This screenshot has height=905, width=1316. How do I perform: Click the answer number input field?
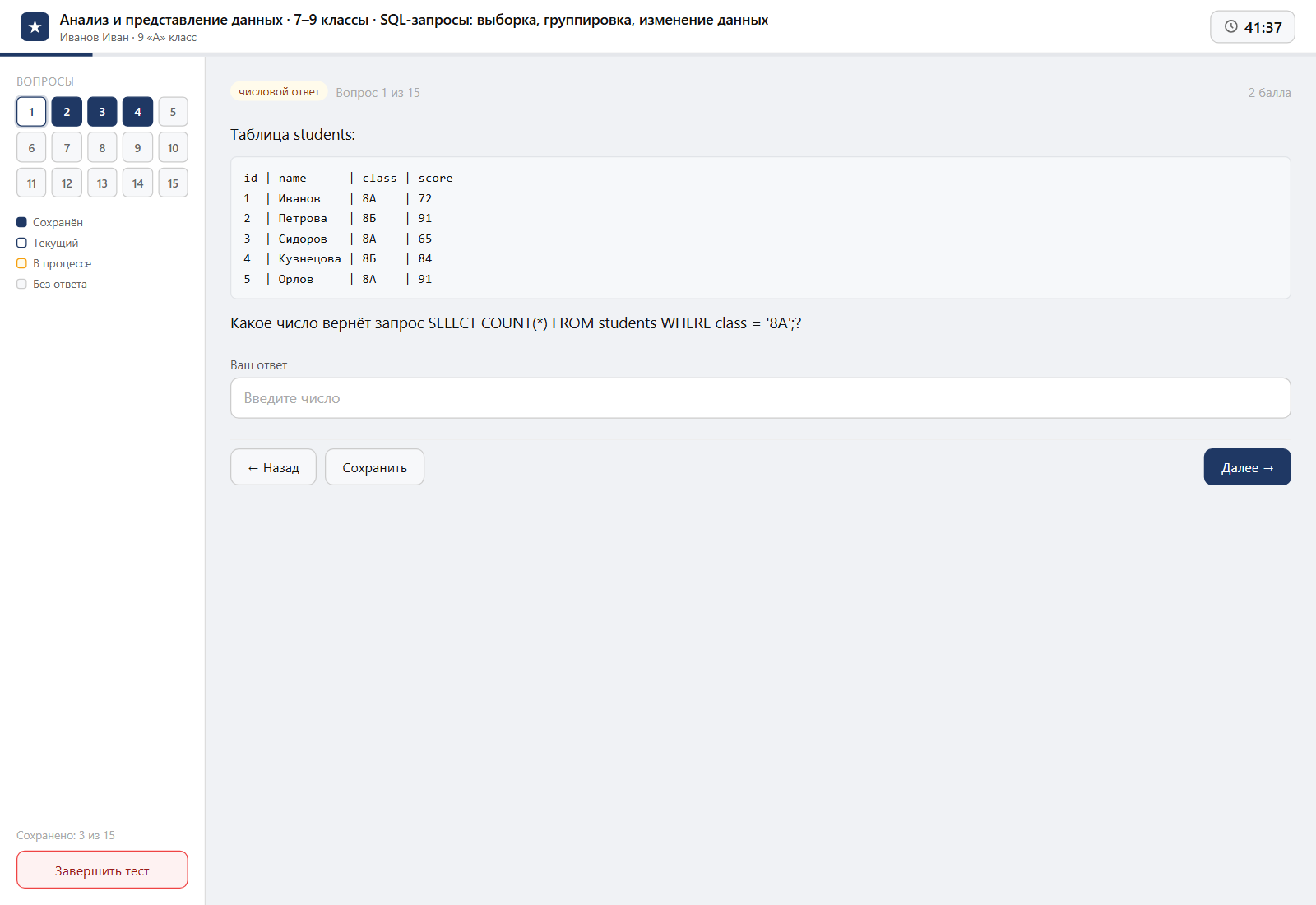(760, 398)
